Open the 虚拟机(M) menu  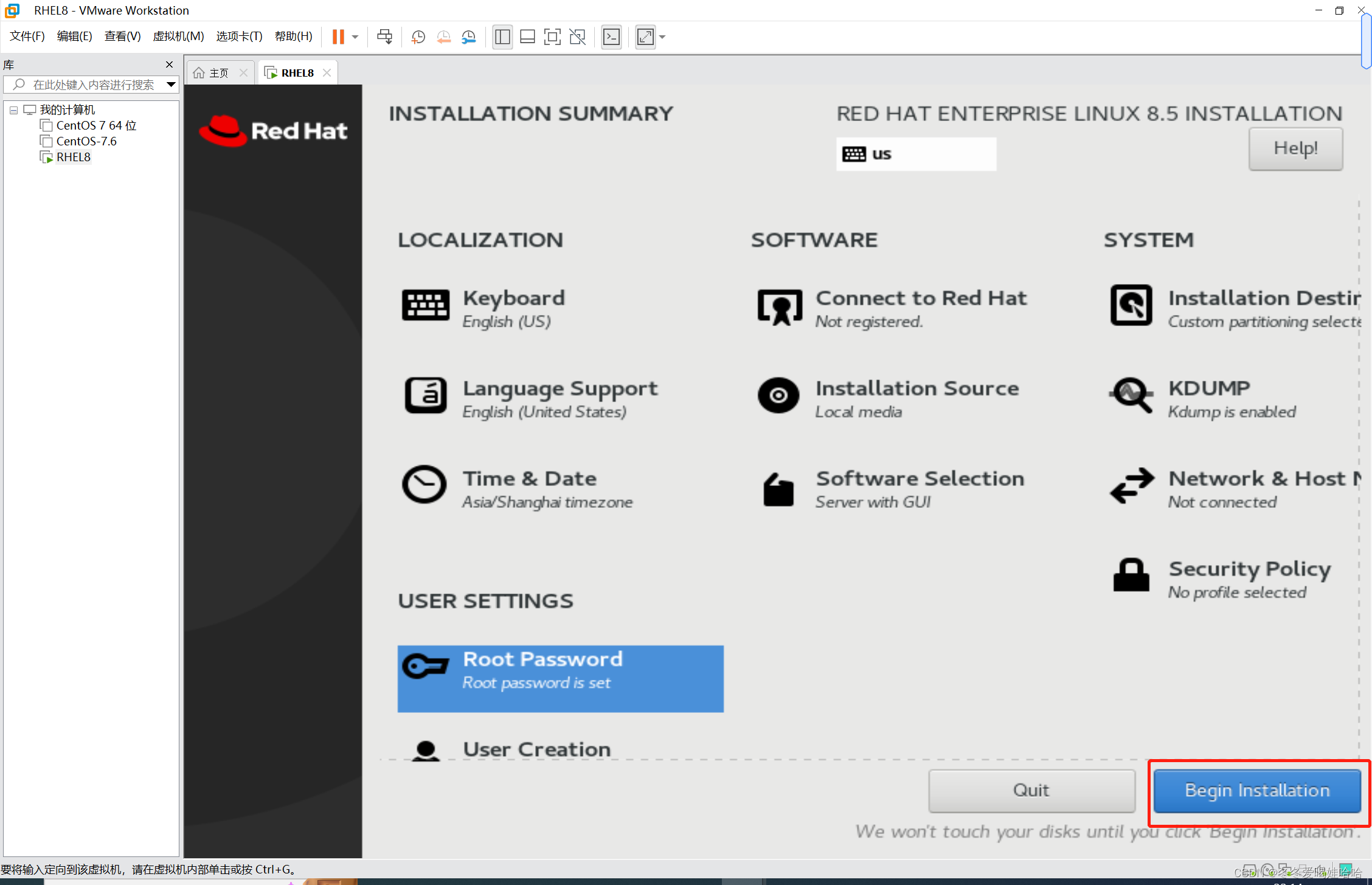click(x=178, y=36)
